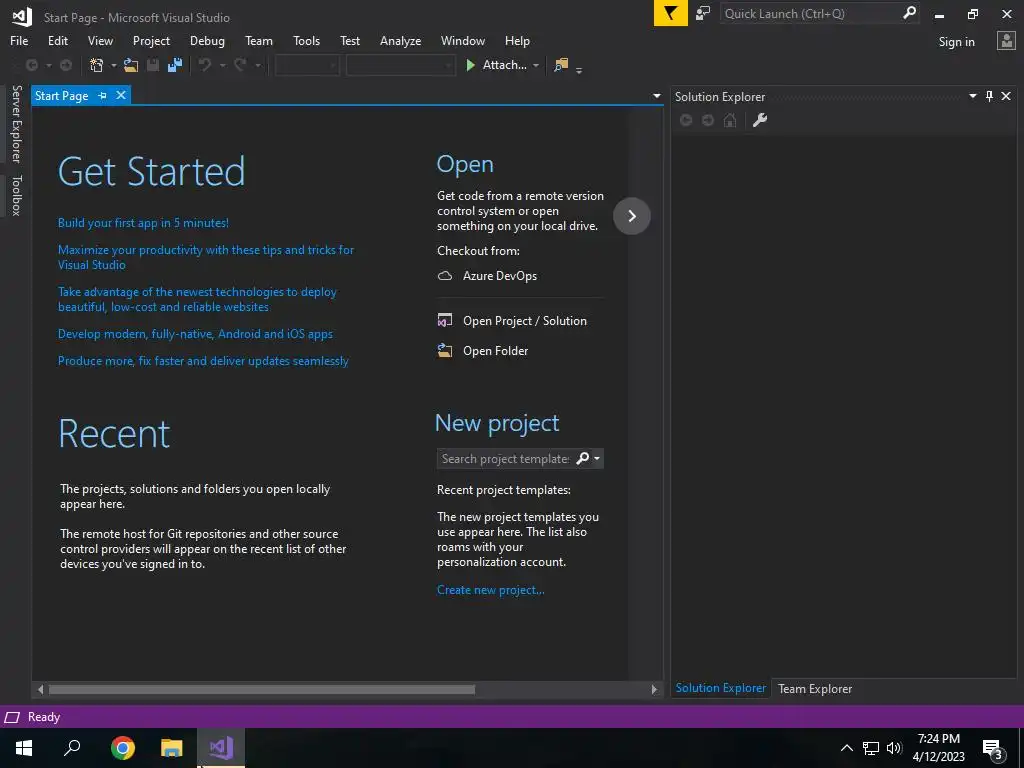Screen dimensions: 1024x768
Task: Click Solution Explorer Properties wrench icon
Action: click(760, 120)
